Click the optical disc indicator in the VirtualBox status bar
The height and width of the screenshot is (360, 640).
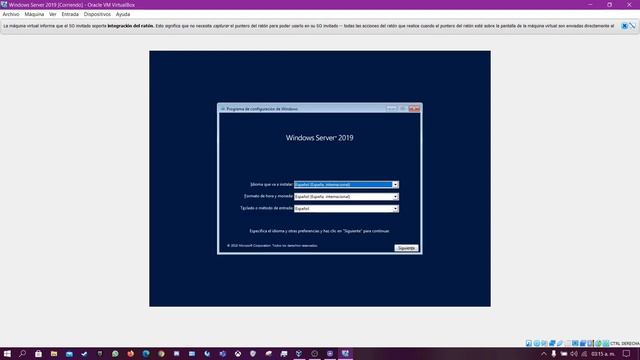point(536,343)
